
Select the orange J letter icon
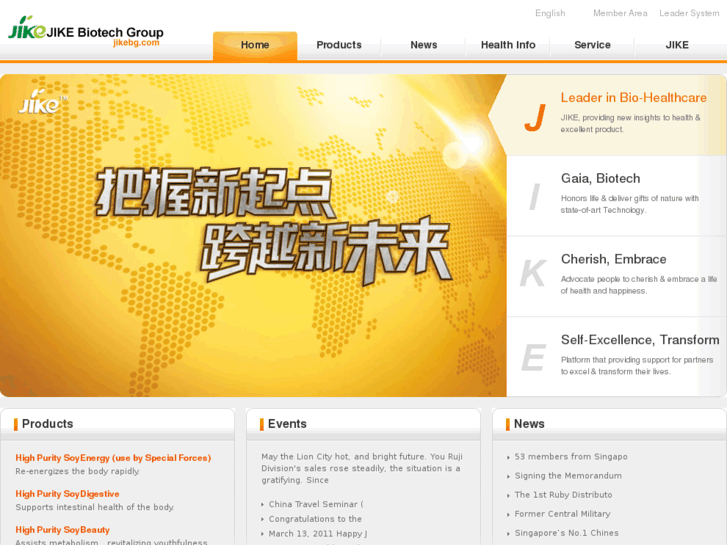point(535,117)
